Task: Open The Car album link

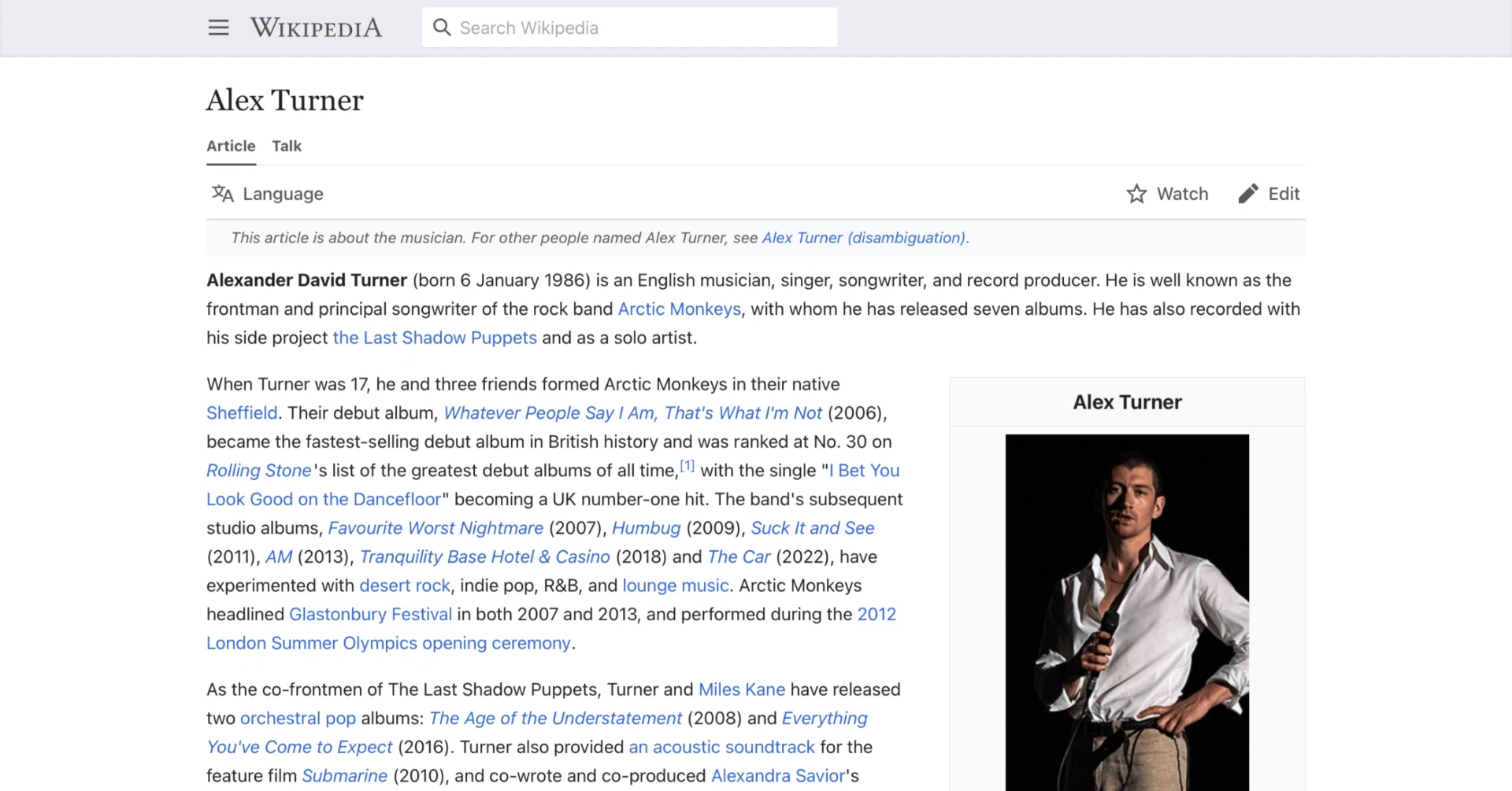Action: (x=739, y=557)
